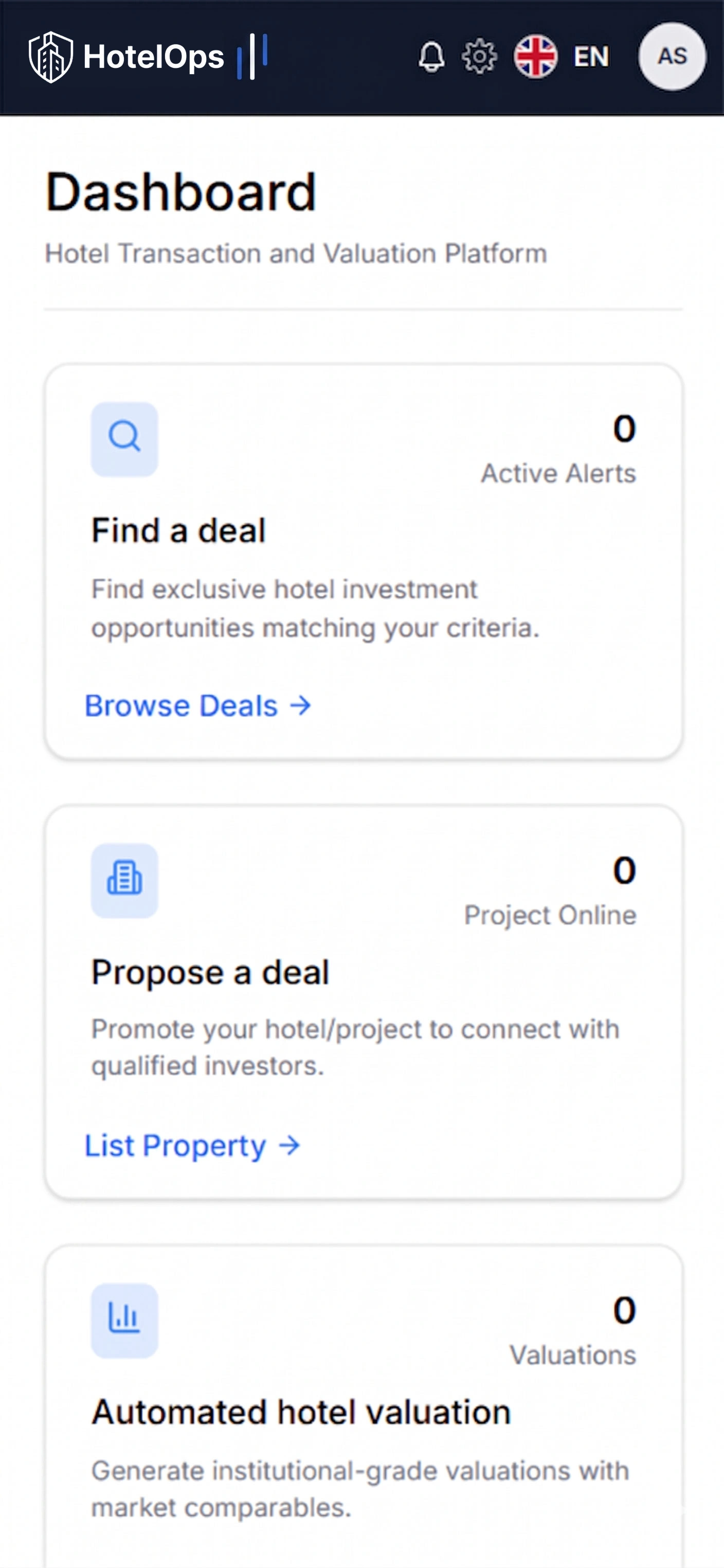
Task: Select the Propose a deal card title
Action: pos(210,972)
